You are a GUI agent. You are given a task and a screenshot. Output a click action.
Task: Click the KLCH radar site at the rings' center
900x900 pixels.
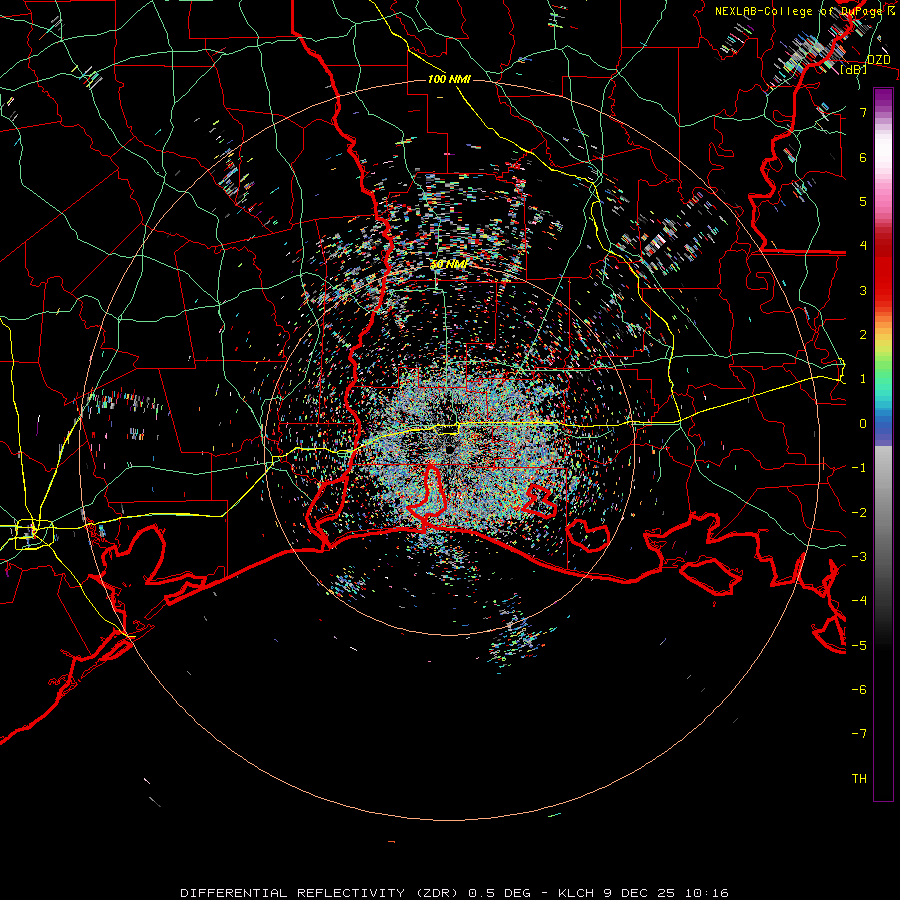(x=450, y=449)
